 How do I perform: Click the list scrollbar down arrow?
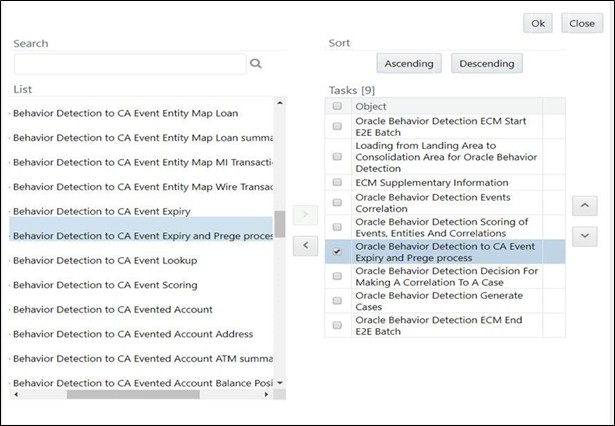coord(280,382)
